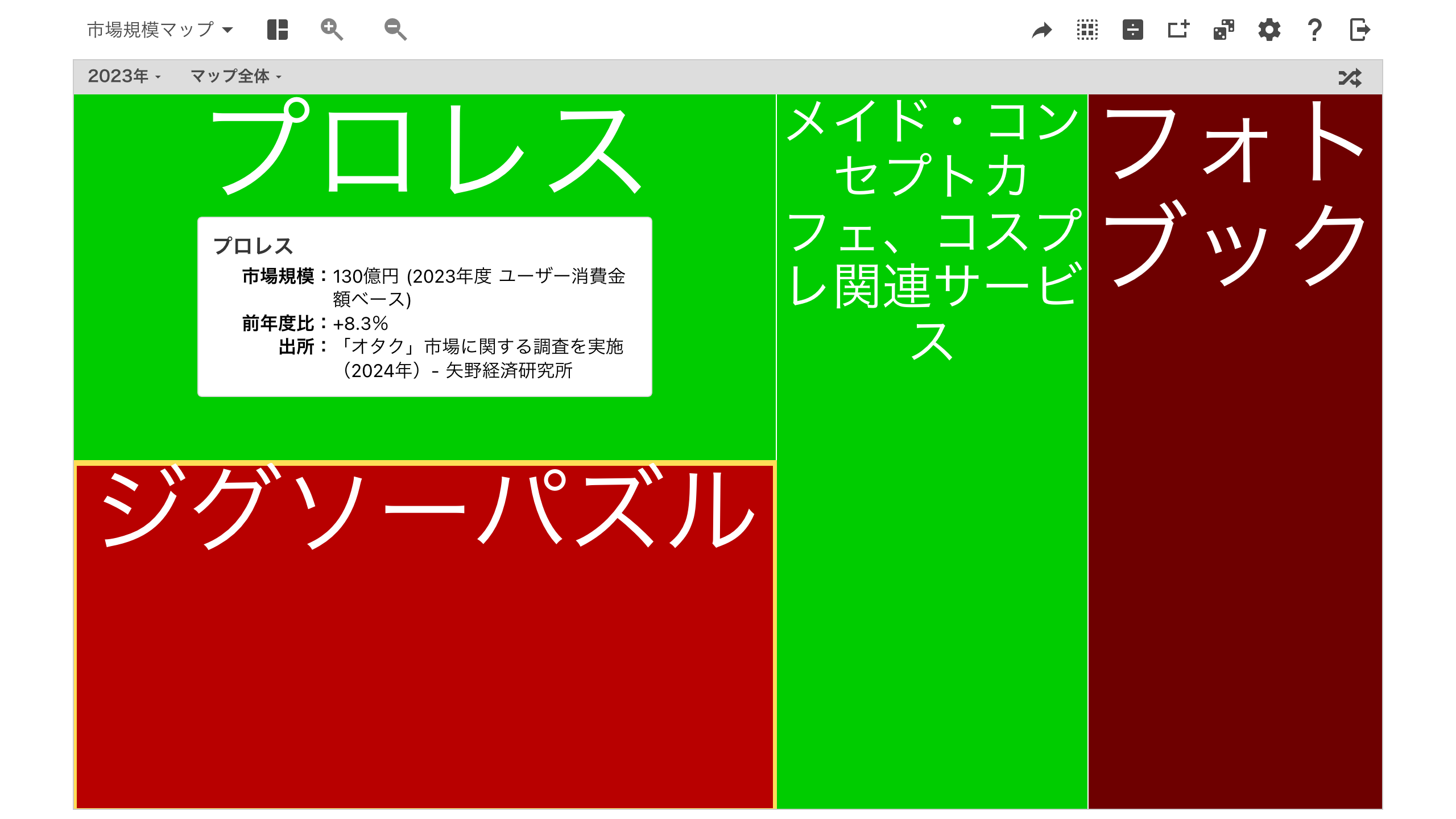Image resolution: width=1456 pixels, height=819 pixels.
Task: Open settings via the gear icon
Action: point(1269,30)
